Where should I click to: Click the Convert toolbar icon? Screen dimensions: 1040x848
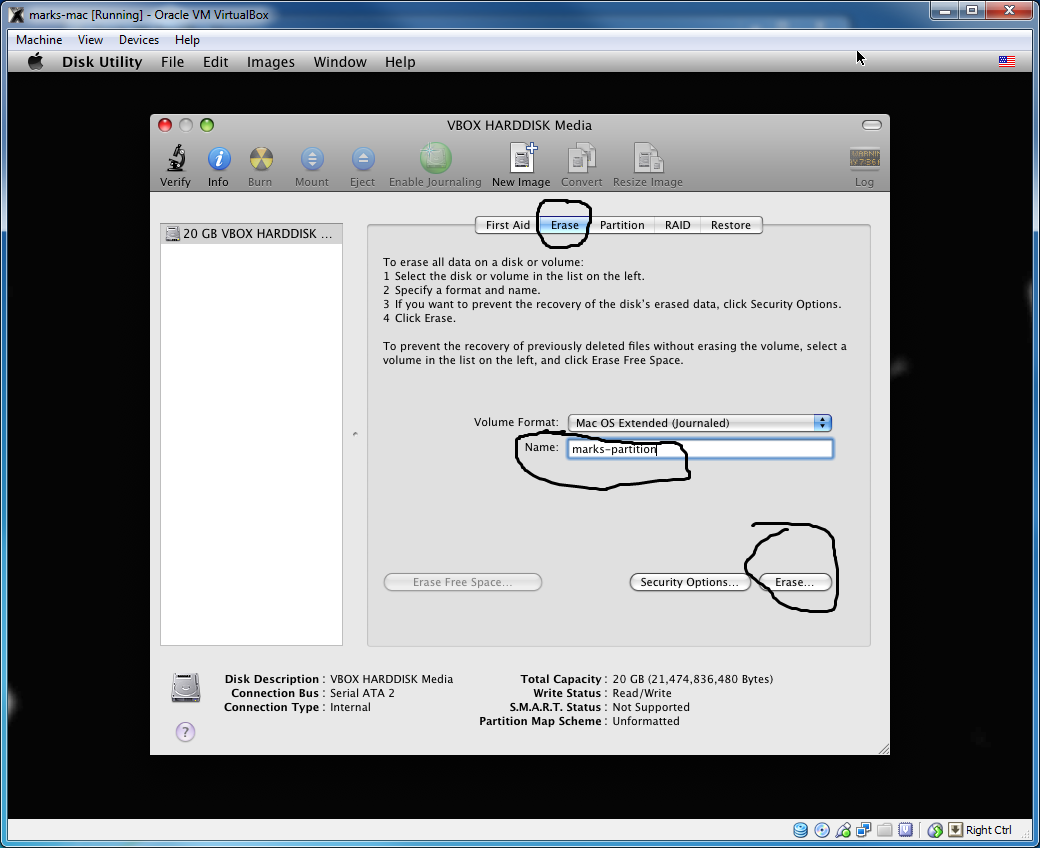point(582,158)
